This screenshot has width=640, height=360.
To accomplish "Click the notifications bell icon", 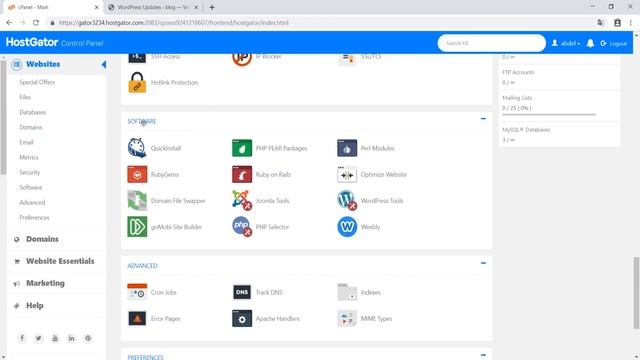I will pos(590,43).
